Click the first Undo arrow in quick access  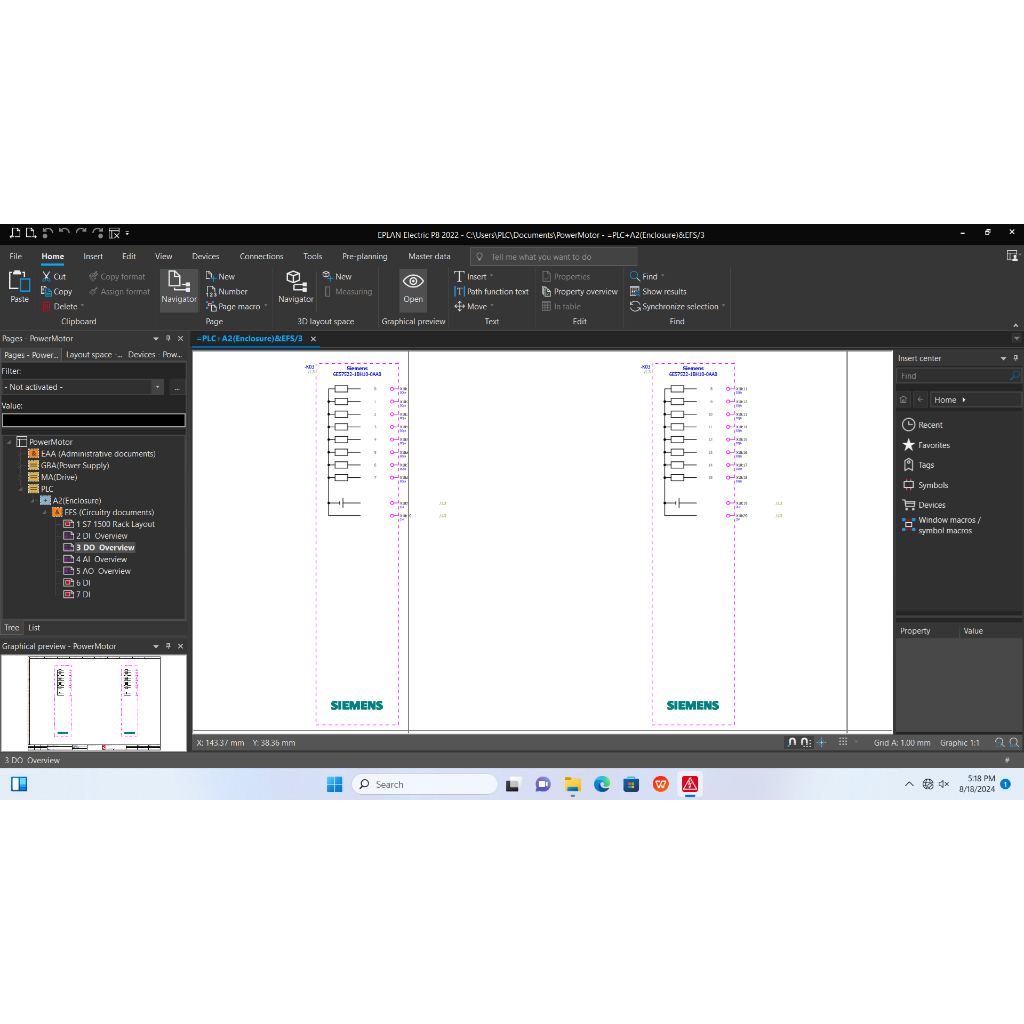pyautogui.click(x=48, y=233)
